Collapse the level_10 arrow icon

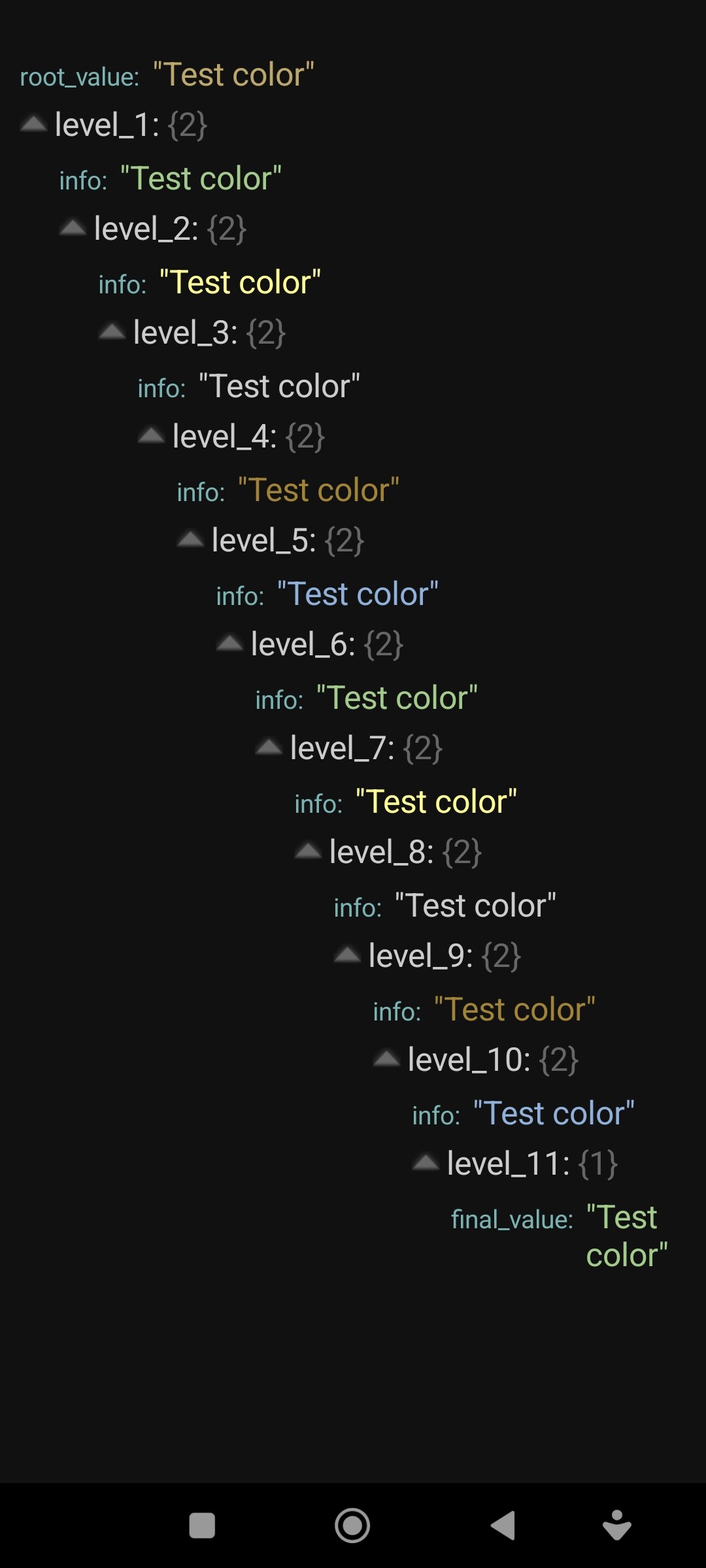[x=386, y=1058]
